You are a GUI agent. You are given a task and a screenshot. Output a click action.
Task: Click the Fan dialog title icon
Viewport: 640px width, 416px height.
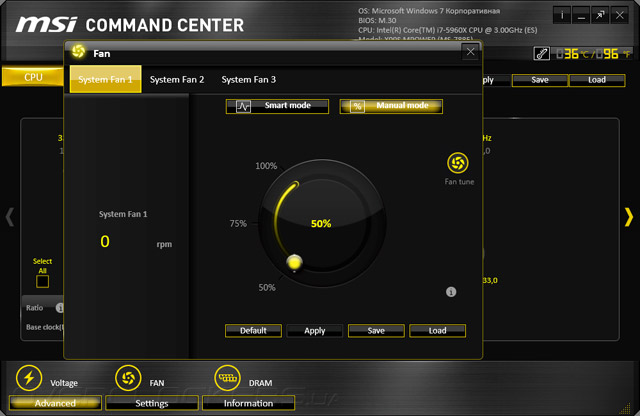click(x=78, y=52)
